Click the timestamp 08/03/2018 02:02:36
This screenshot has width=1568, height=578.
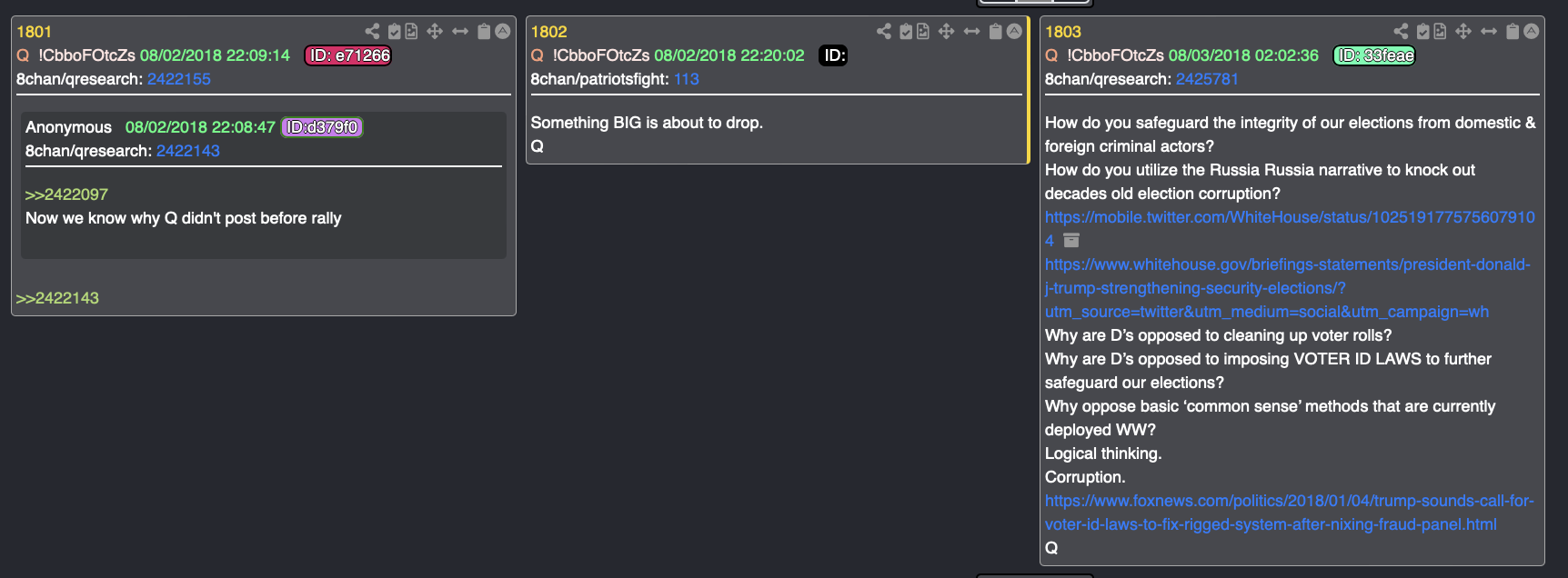[x=1243, y=55]
